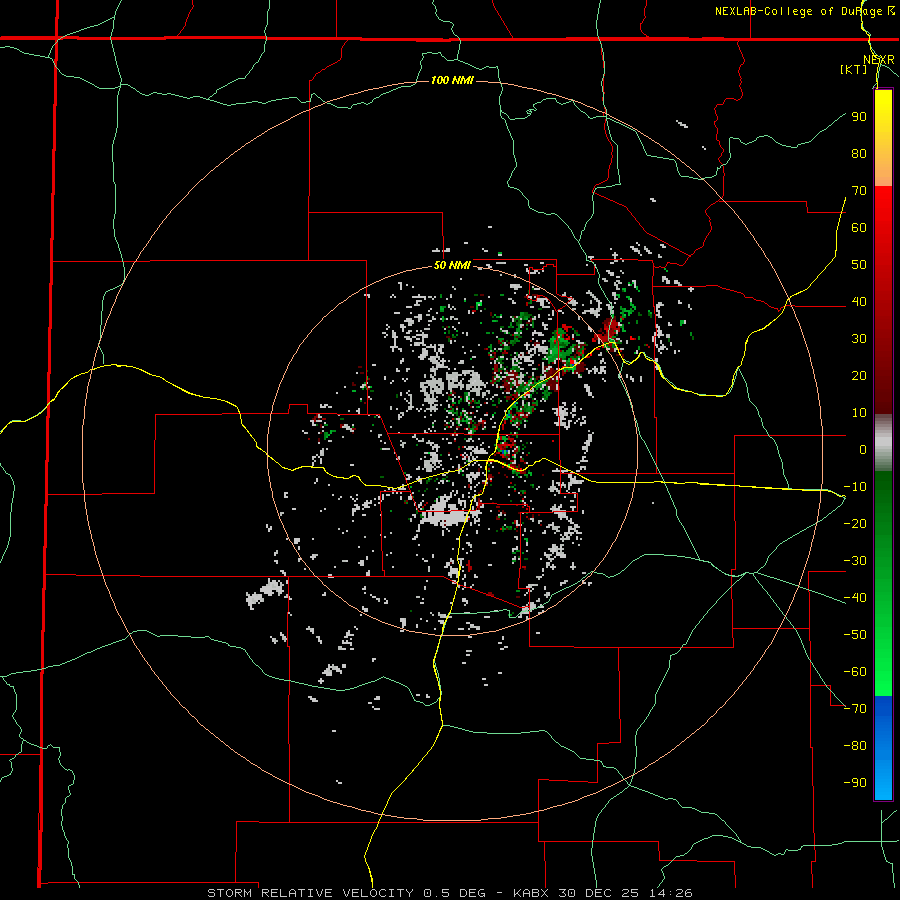Screen dimensions: 900x900
Task: Click the 10 value on the velocity scale
Action: [x=859, y=413]
